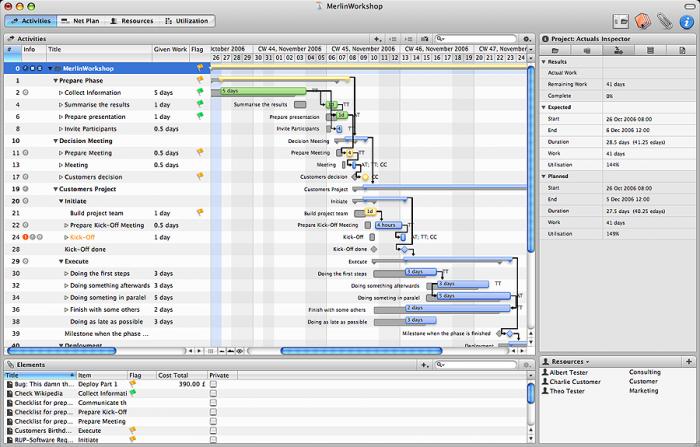The height and width of the screenshot is (447, 700).
Task: Sort elements by the Item column header
Action: click(102, 376)
